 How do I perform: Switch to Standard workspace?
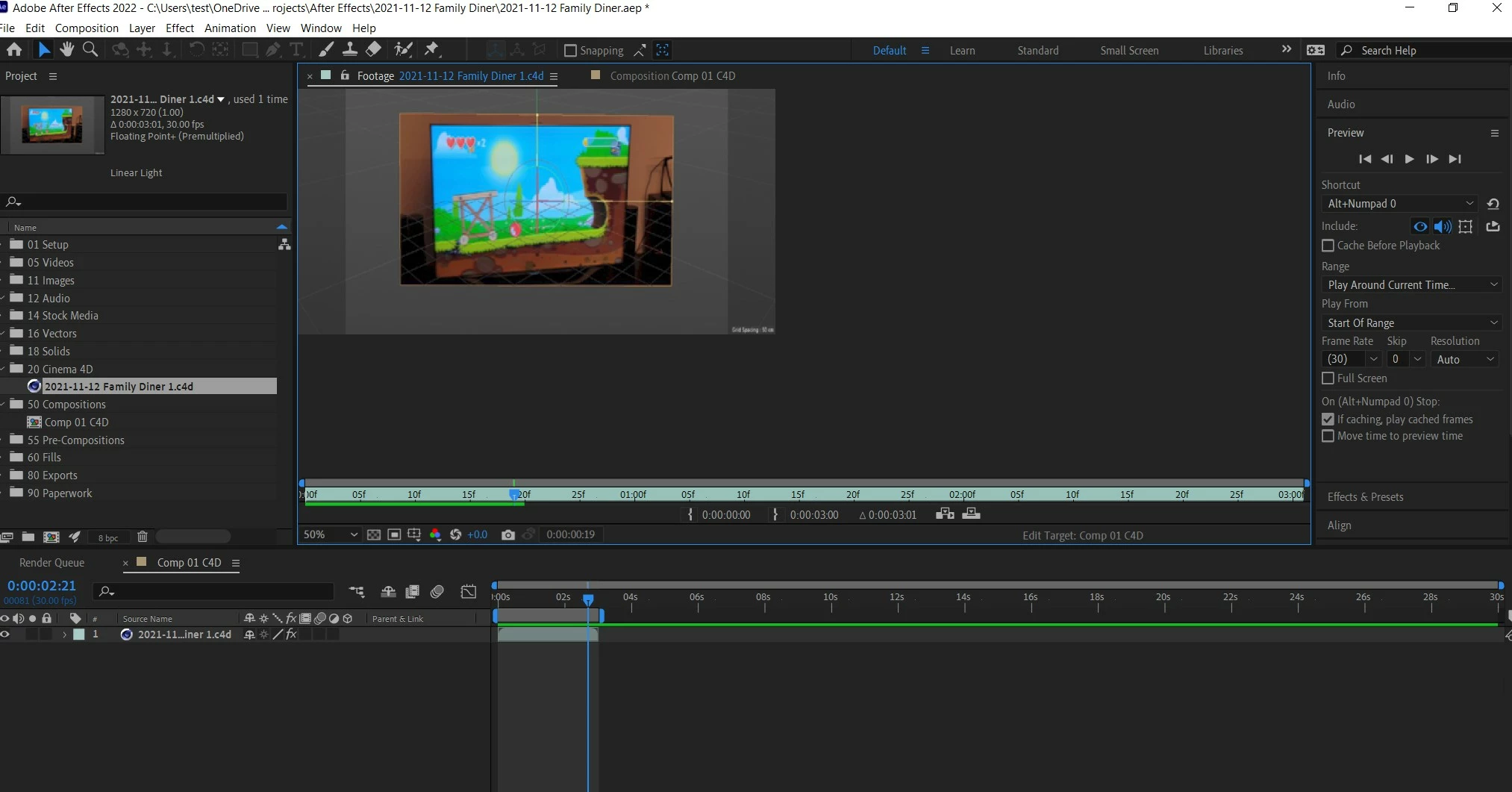coord(1037,51)
